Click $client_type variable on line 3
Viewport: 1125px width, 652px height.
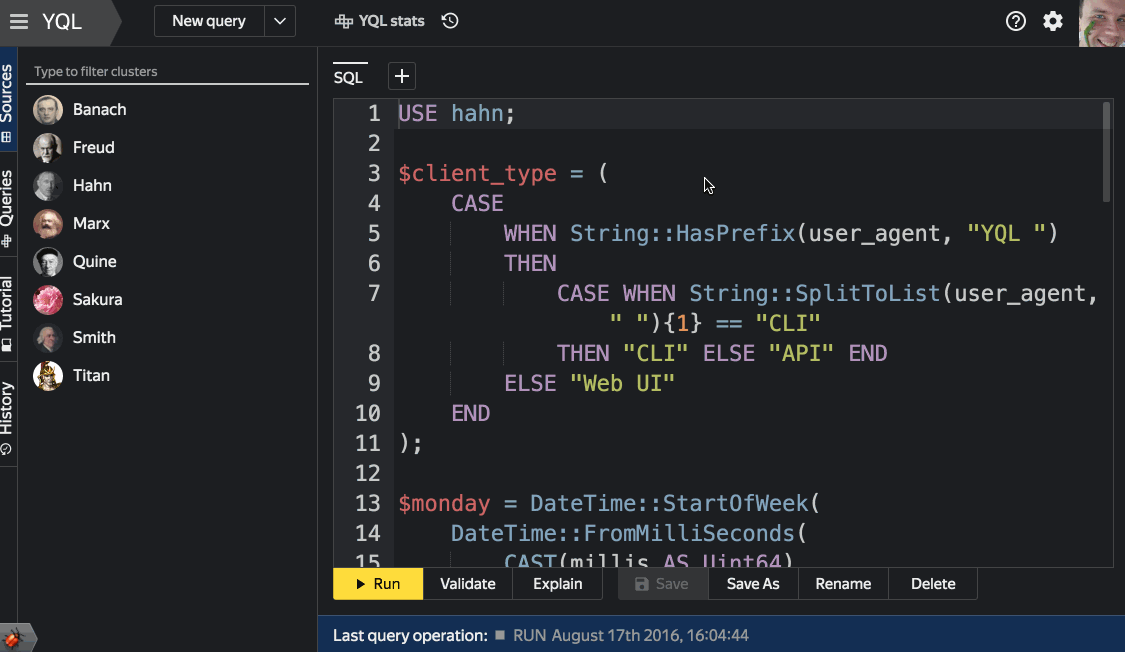(477, 174)
